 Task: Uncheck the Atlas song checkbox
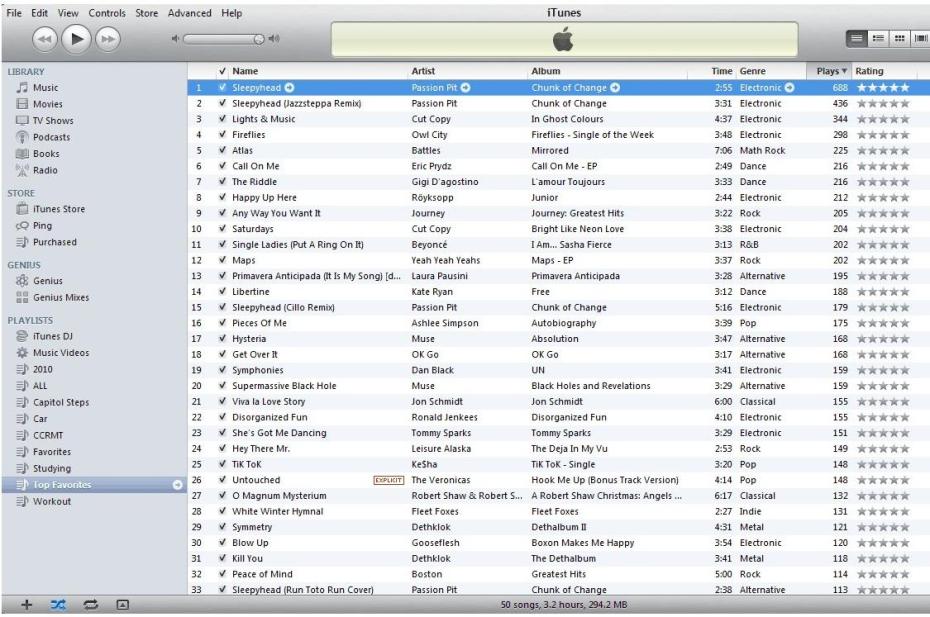point(222,151)
